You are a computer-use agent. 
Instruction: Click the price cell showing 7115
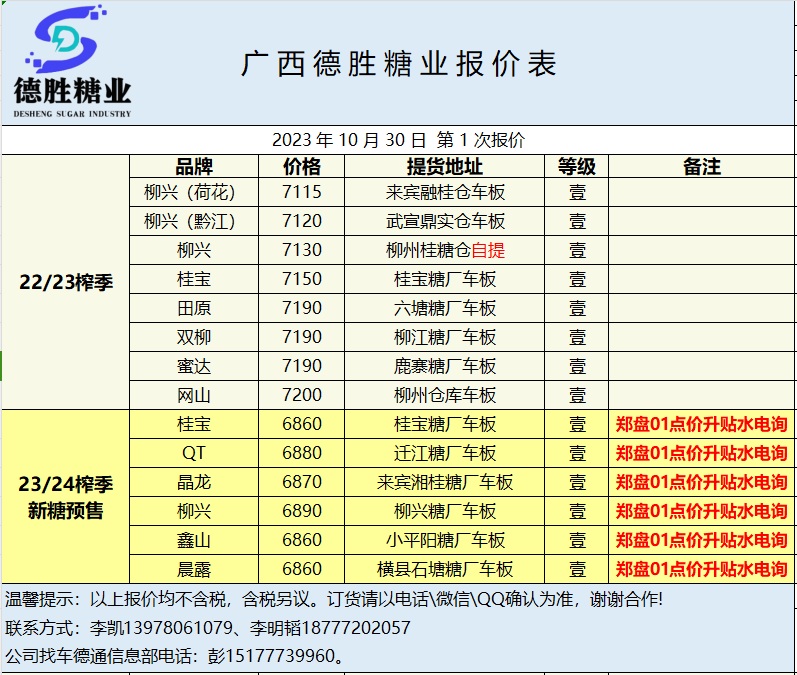(x=302, y=192)
